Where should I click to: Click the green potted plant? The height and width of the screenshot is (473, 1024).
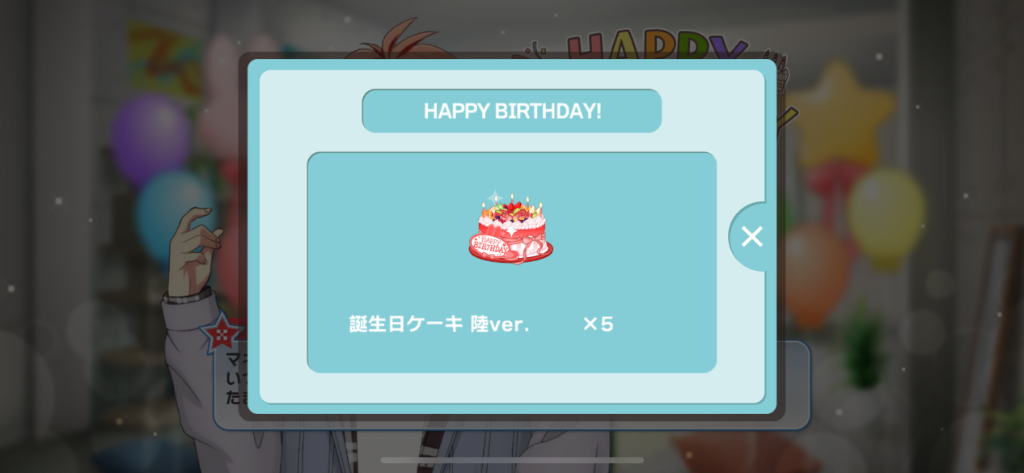pyautogui.click(x=863, y=348)
